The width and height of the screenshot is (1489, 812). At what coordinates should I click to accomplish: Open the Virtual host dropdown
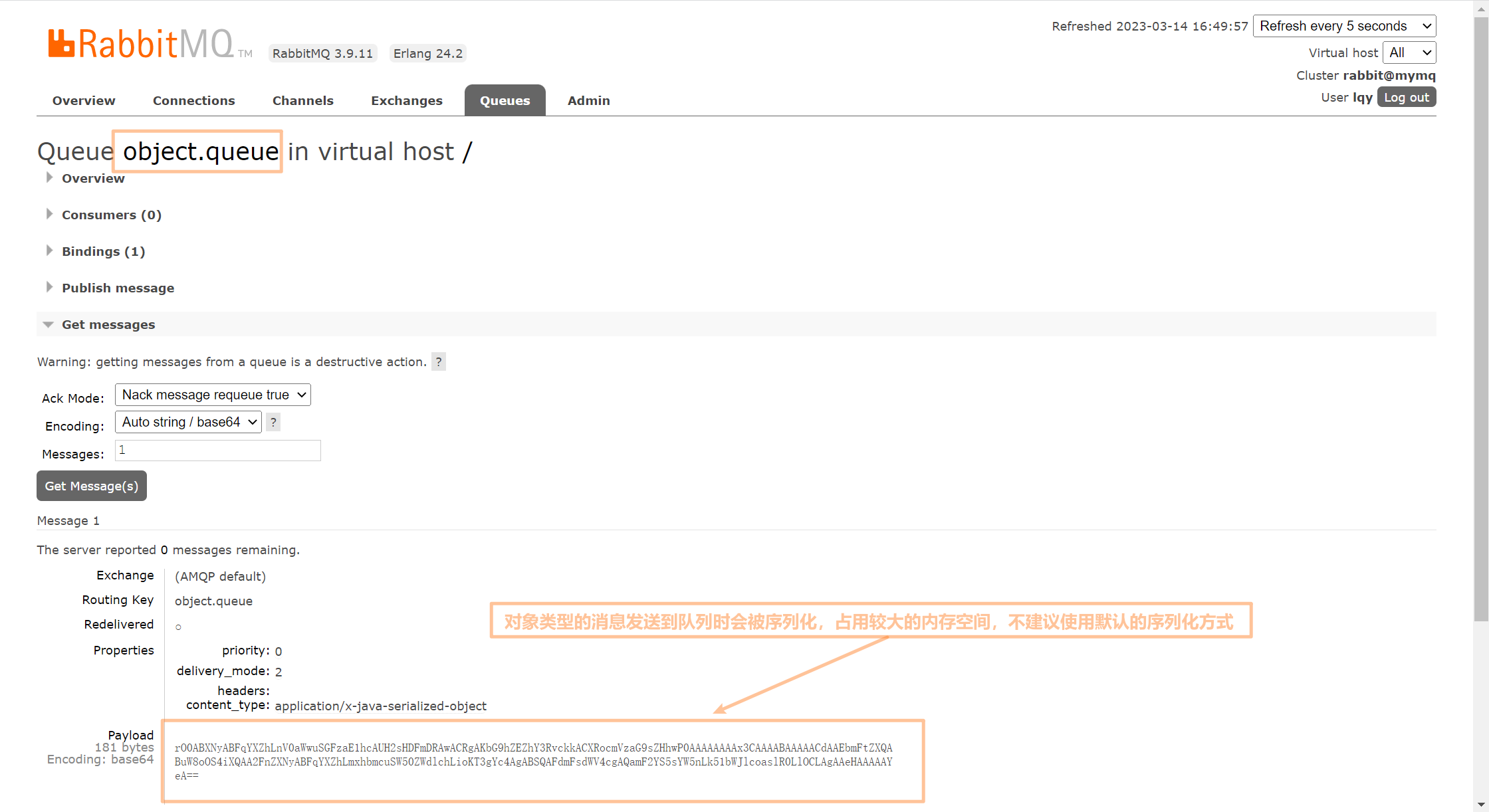point(1409,52)
